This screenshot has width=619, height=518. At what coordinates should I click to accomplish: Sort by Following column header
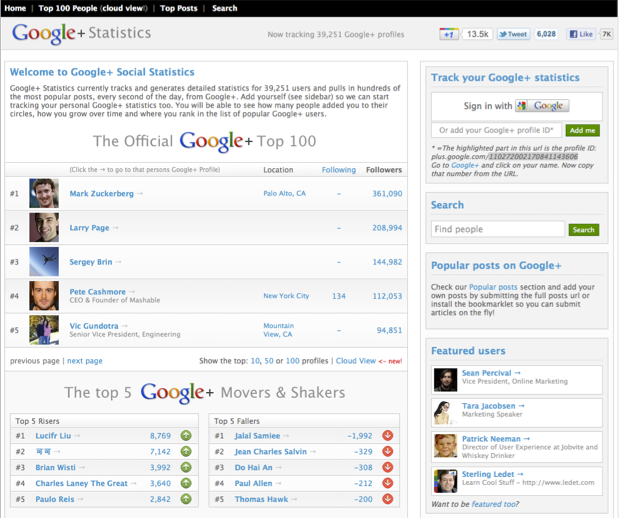(x=339, y=170)
